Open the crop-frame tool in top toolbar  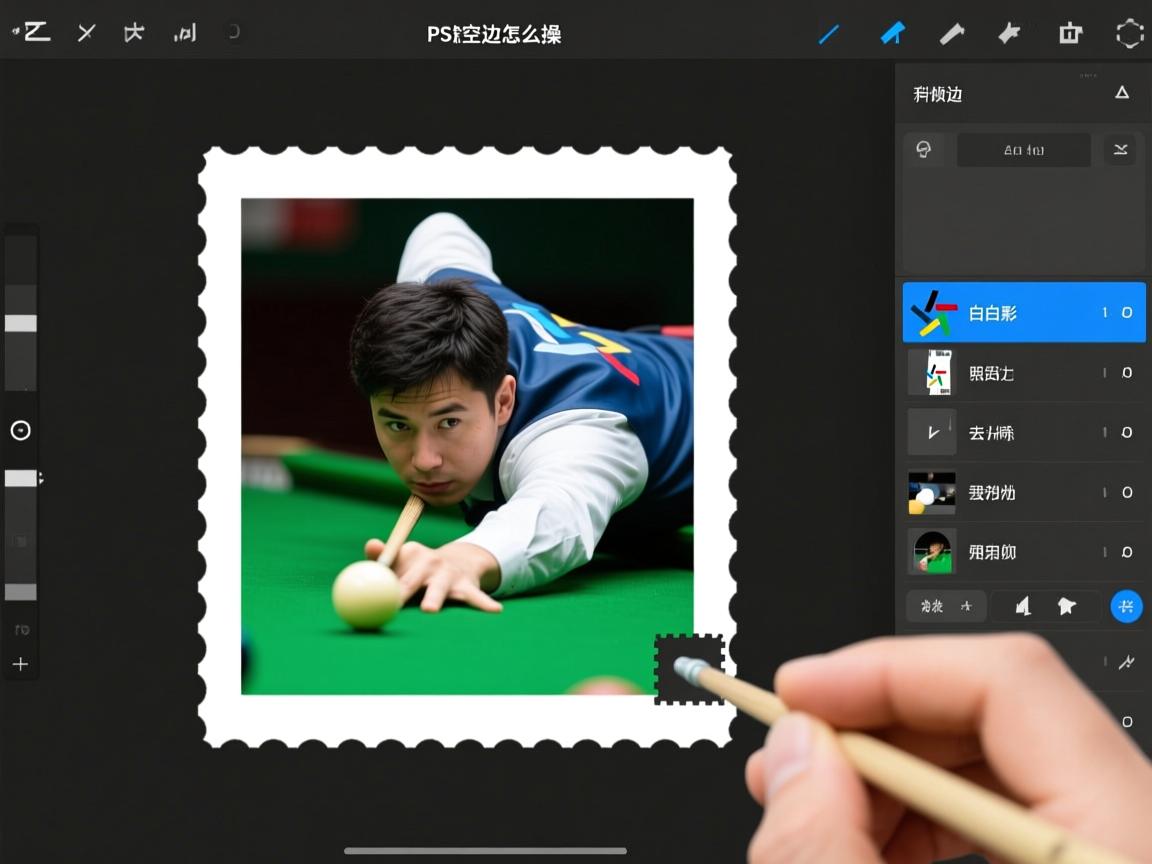pos(1070,34)
